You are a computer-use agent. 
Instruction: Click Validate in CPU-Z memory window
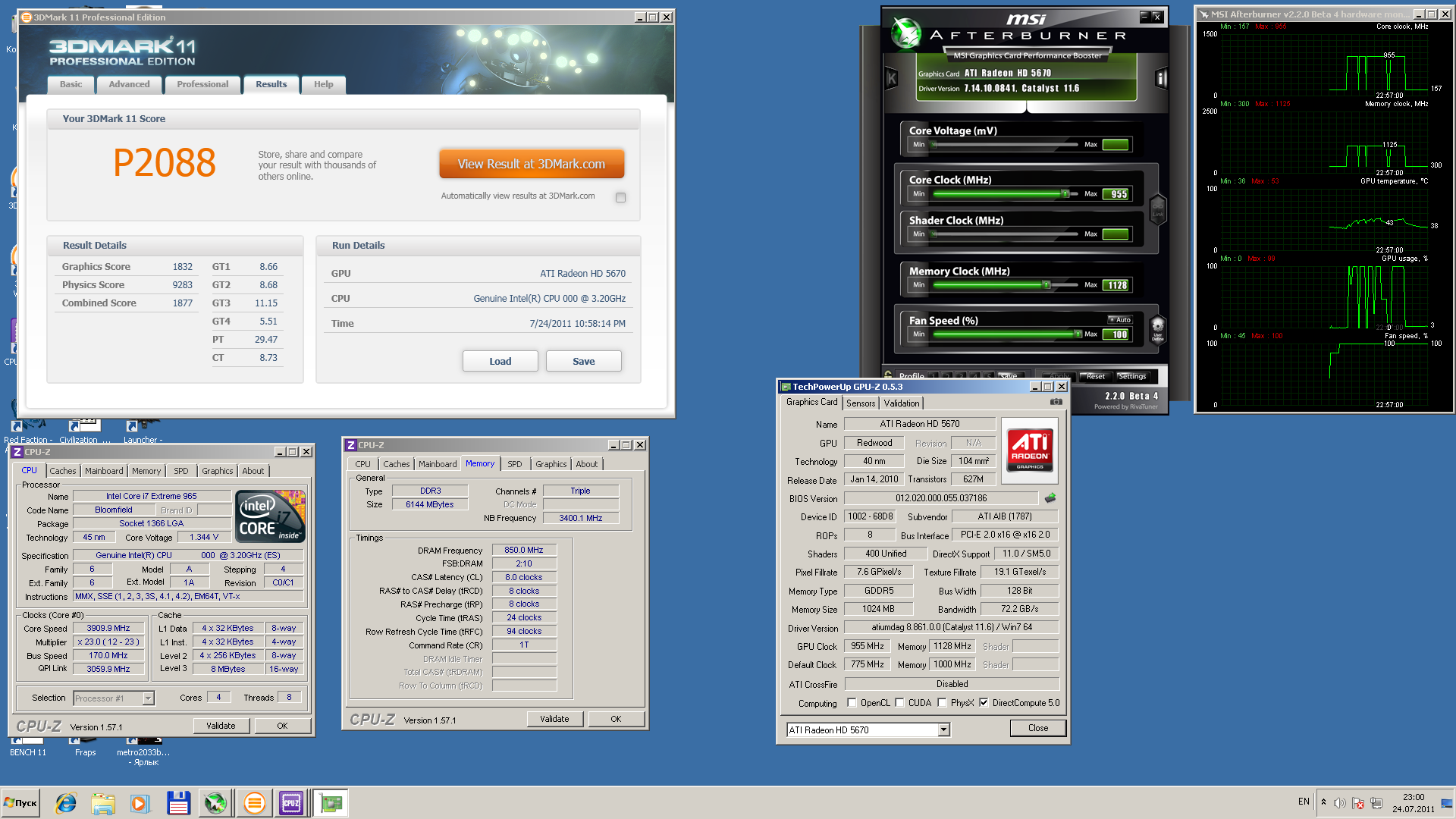coord(554,719)
